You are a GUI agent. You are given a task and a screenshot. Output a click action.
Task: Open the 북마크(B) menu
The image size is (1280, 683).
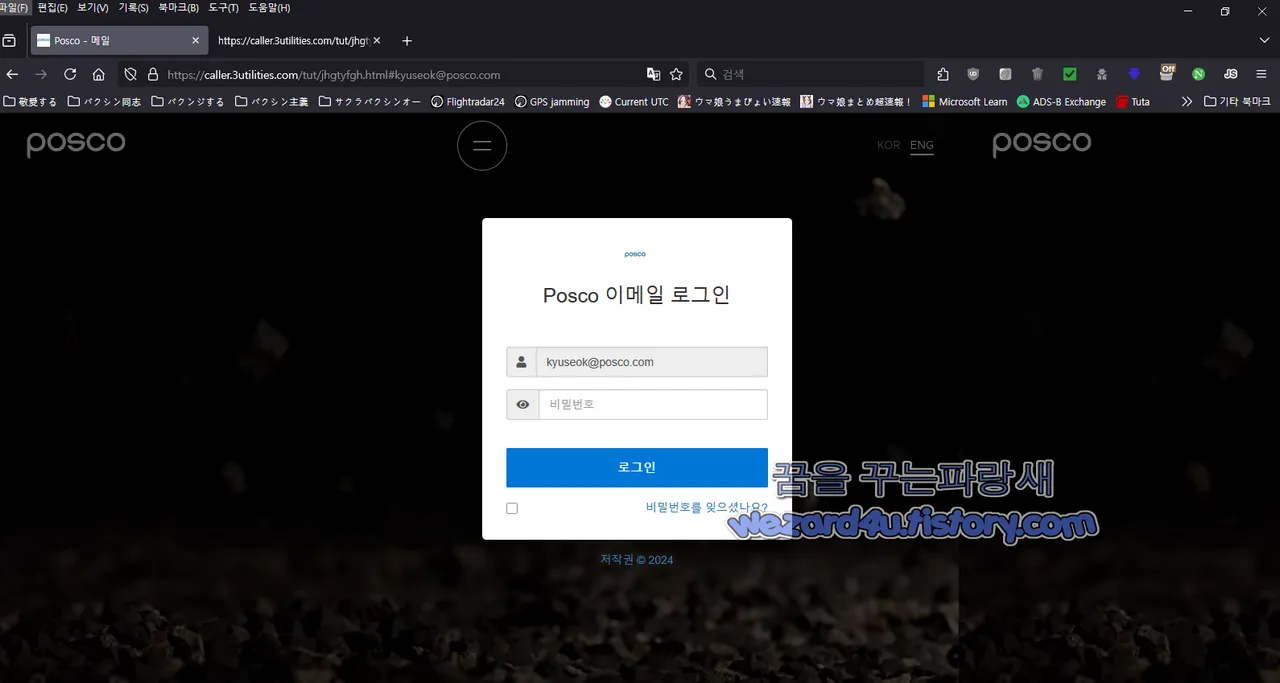[178, 8]
